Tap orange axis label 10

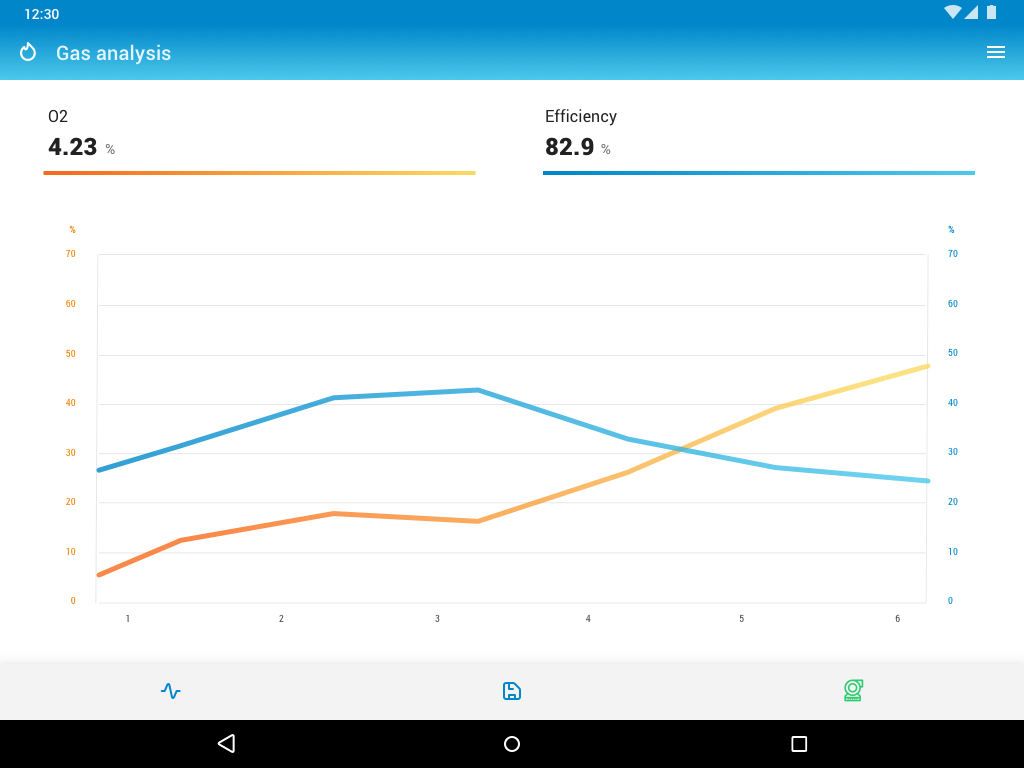click(x=71, y=551)
